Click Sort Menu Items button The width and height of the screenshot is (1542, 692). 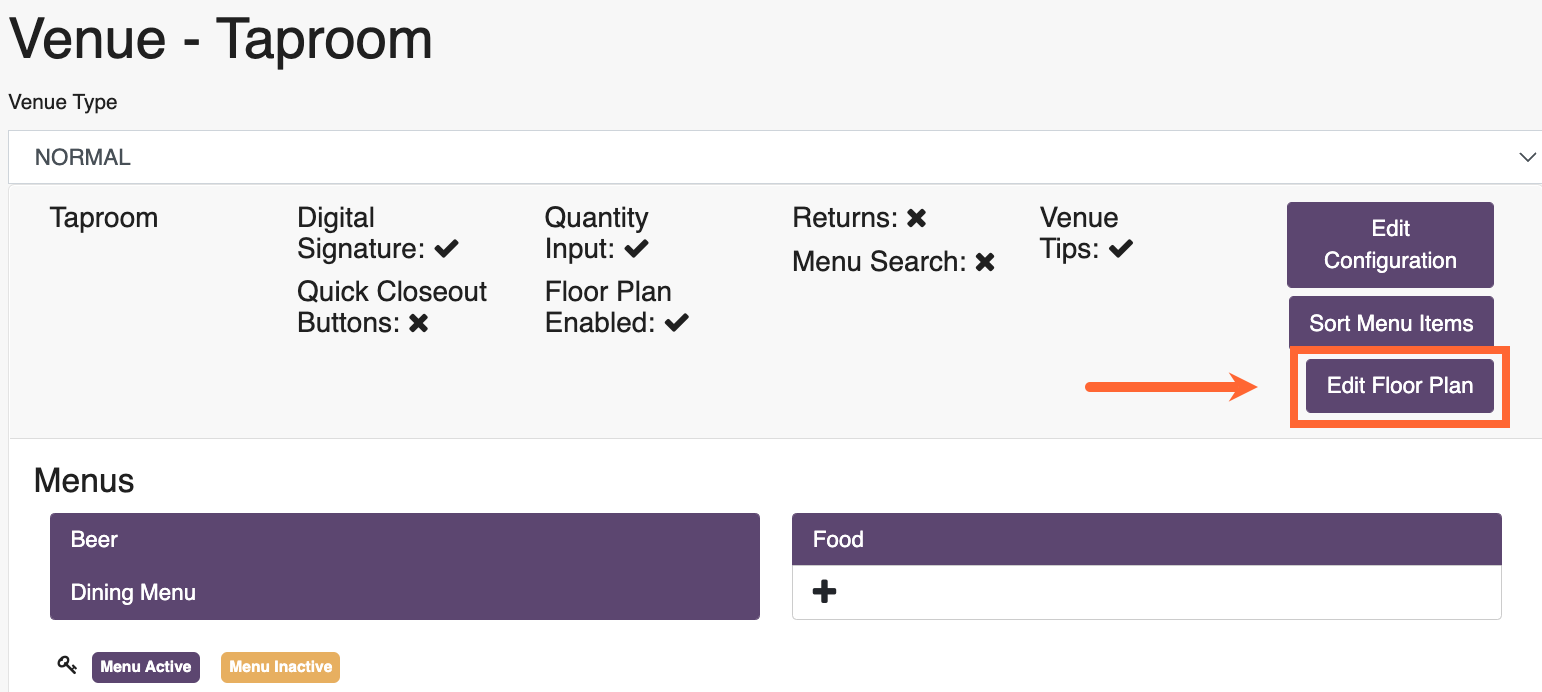pyautogui.click(x=1391, y=323)
